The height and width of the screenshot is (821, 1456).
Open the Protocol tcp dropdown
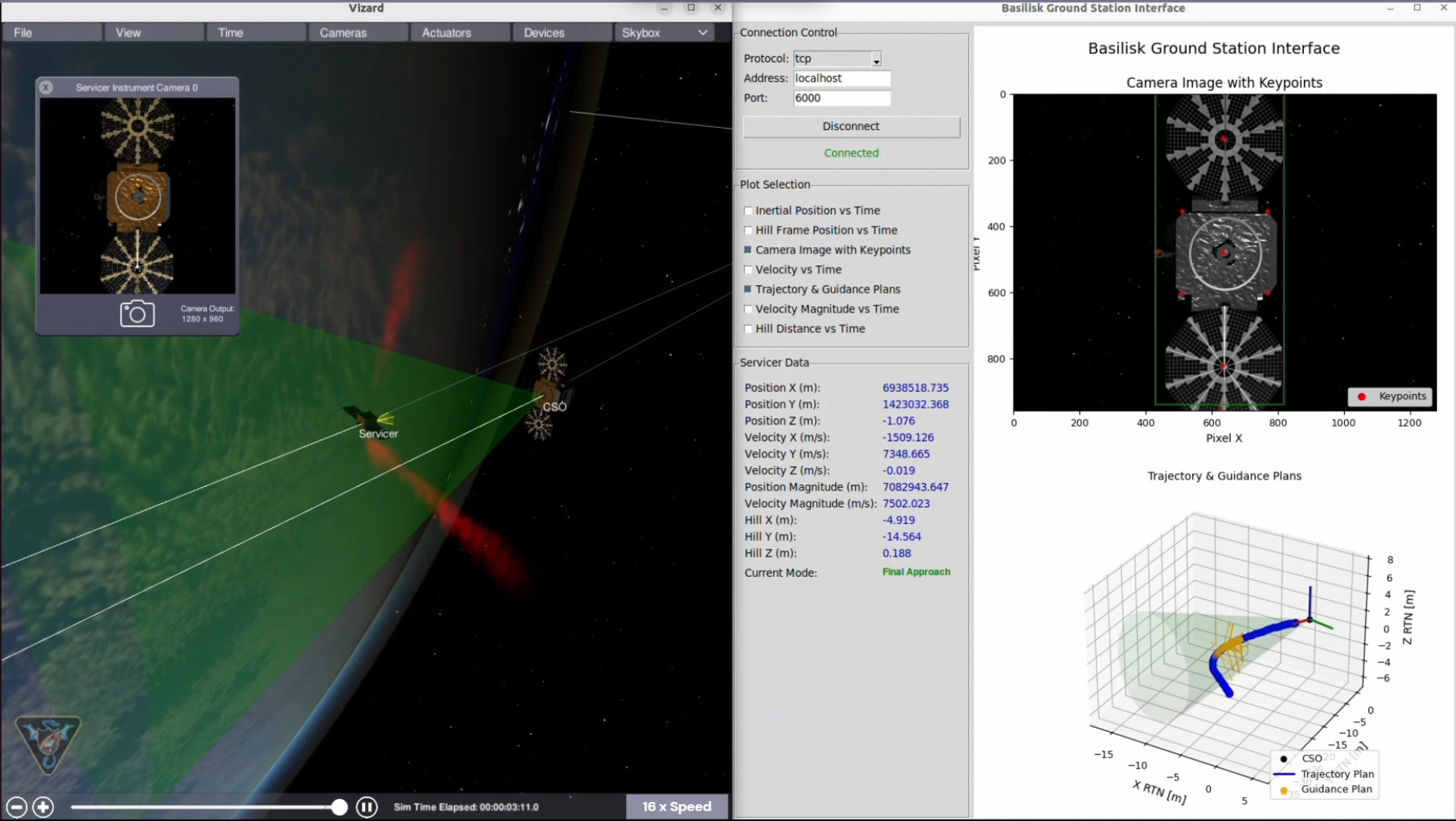[x=876, y=59]
